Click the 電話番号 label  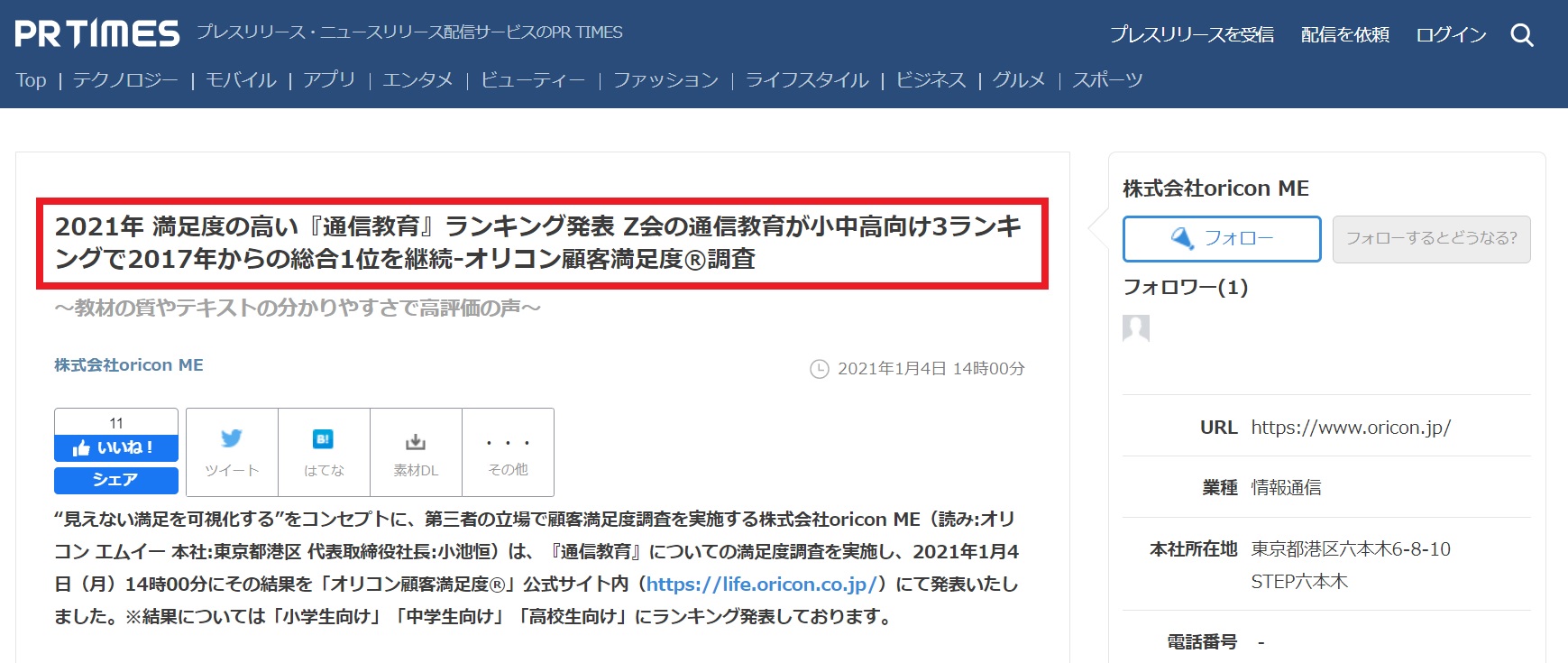tap(1202, 642)
